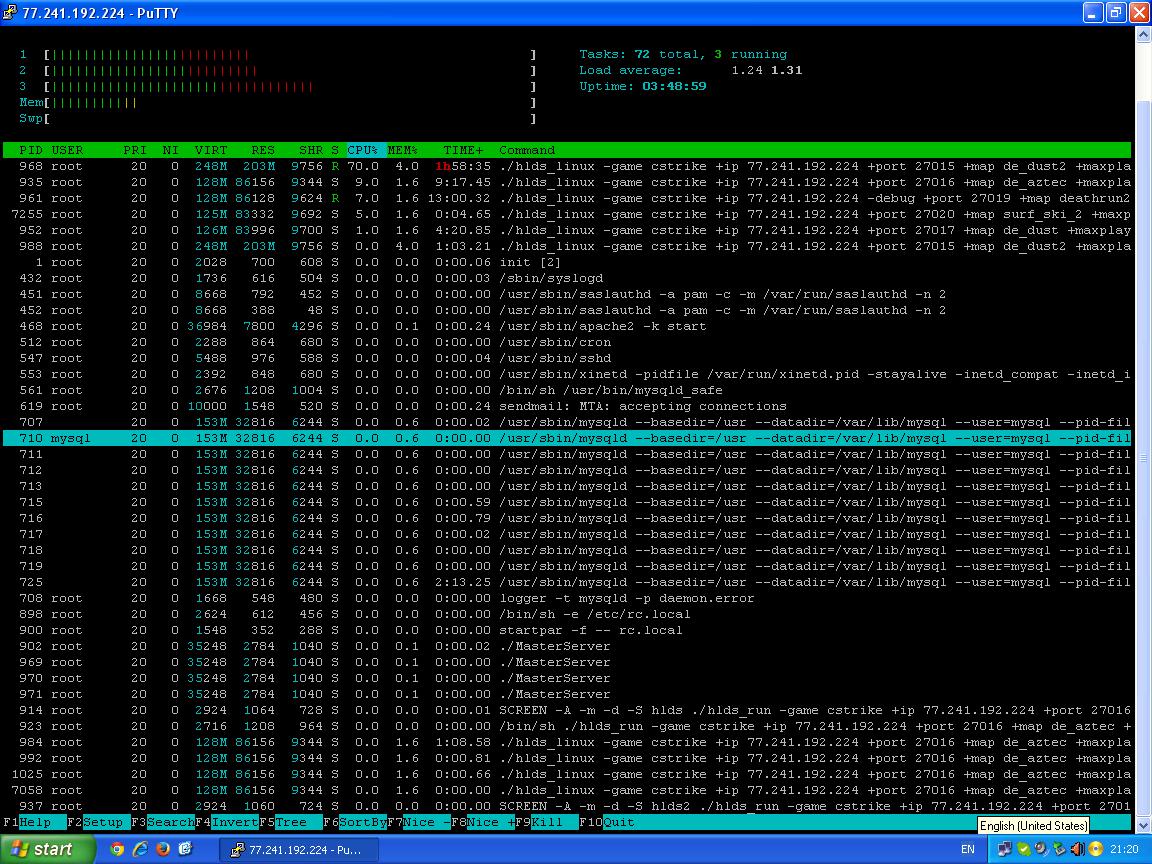This screenshot has height=864, width=1152.
Task: Sort by the USER column header
Action: pyautogui.click(x=67, y=150)
